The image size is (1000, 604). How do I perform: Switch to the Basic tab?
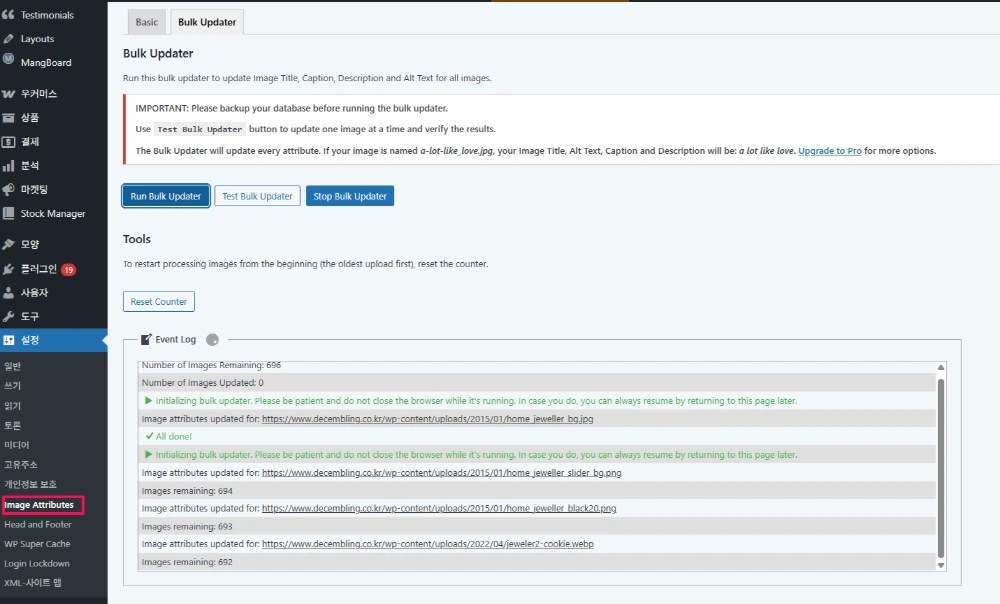click(x=146, y=21)
